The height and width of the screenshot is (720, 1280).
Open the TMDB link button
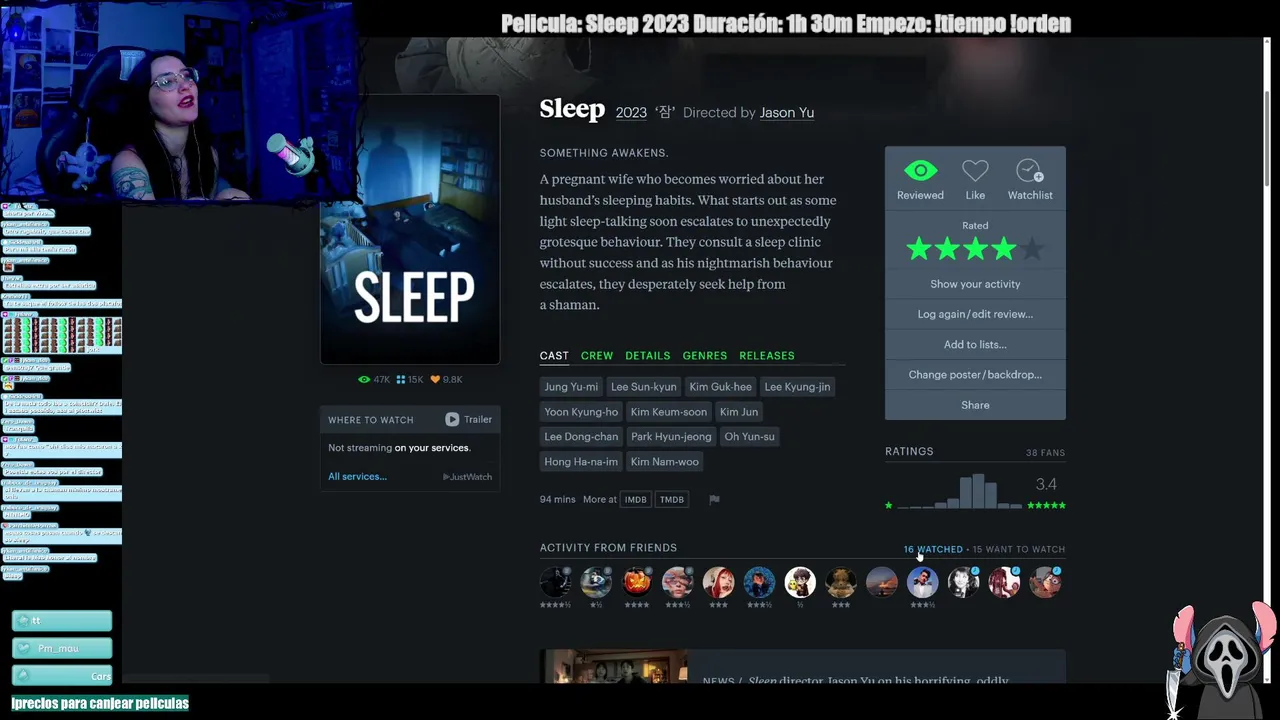point(672,499)
